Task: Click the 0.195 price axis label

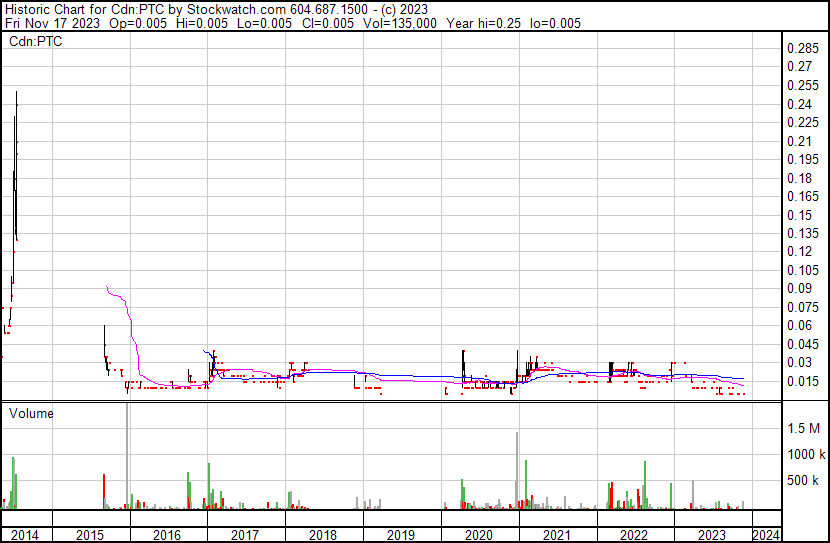Action: point(803,159)
